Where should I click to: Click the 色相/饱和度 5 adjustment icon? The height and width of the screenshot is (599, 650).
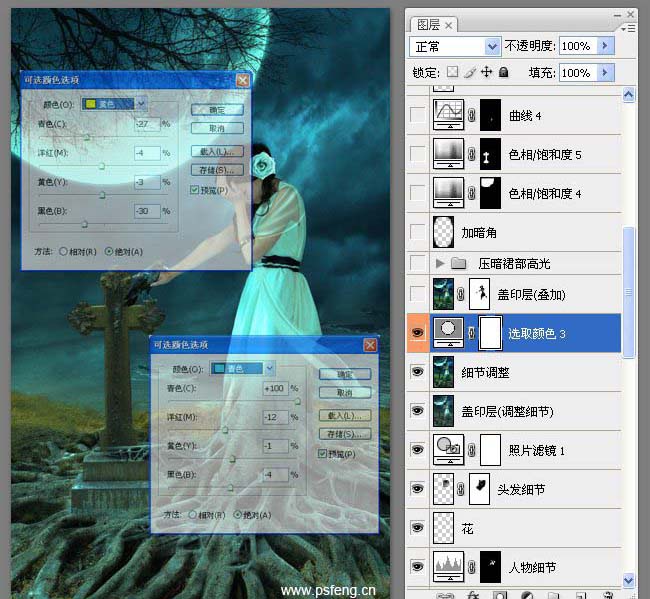pyautogui.click(x=449, y=154)
